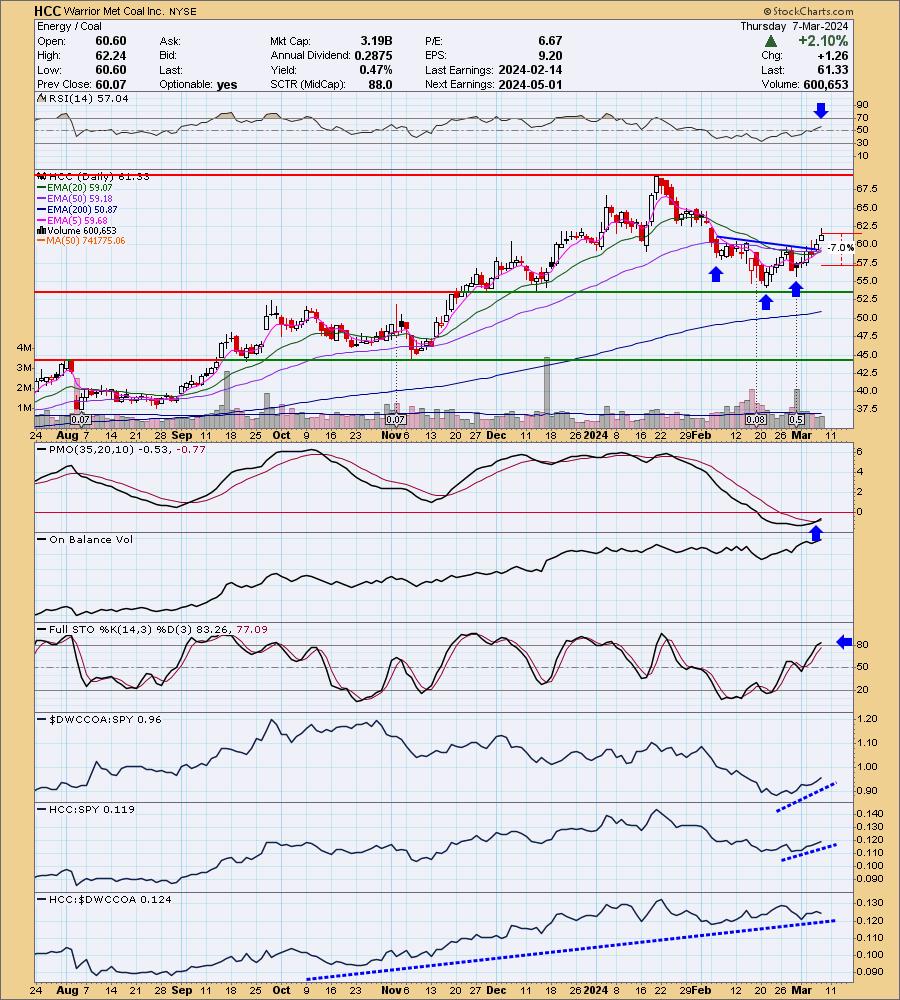Click the 0.5 dividend marker box
The image size is (900, 1000).
point(796,420)
